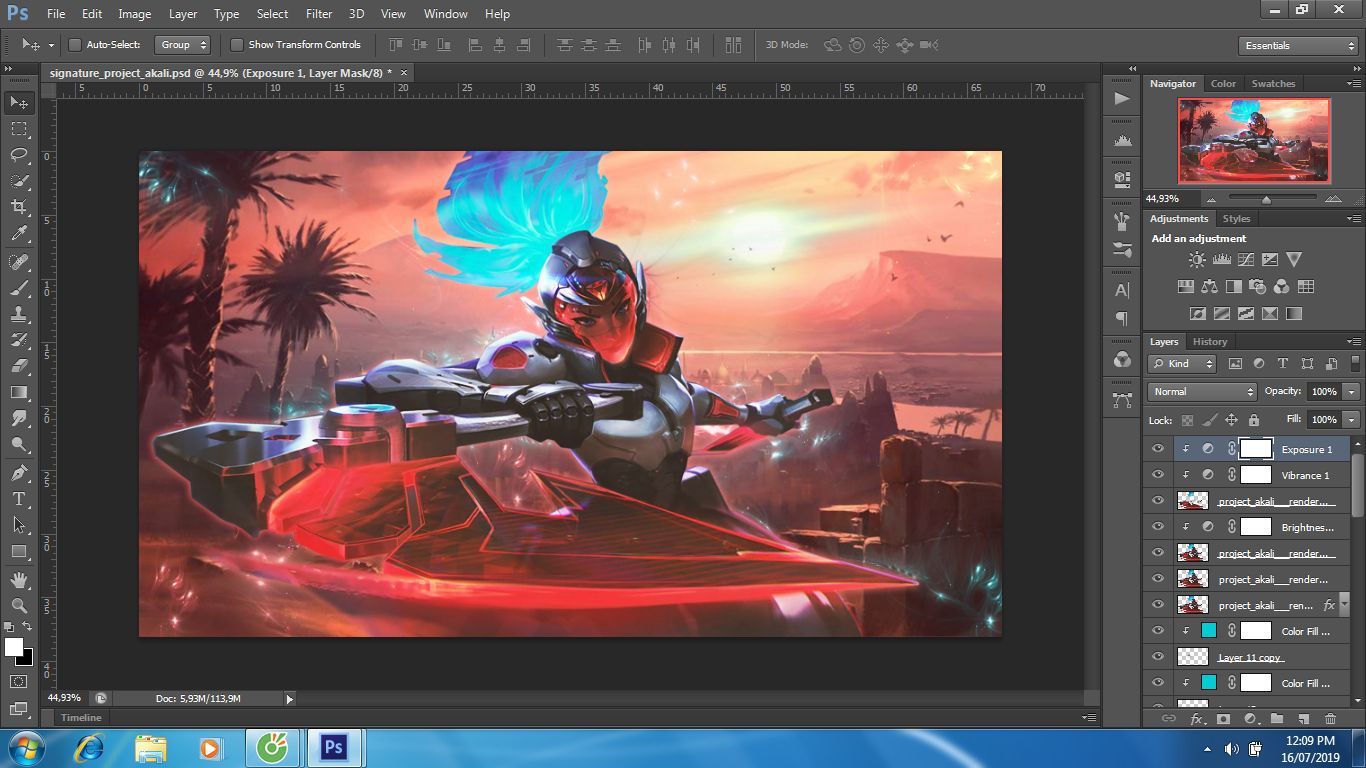Hide the Vibrance 1 layer
The height and width of the screenshot is (768, 1366).
click(x=1158, y=475)
